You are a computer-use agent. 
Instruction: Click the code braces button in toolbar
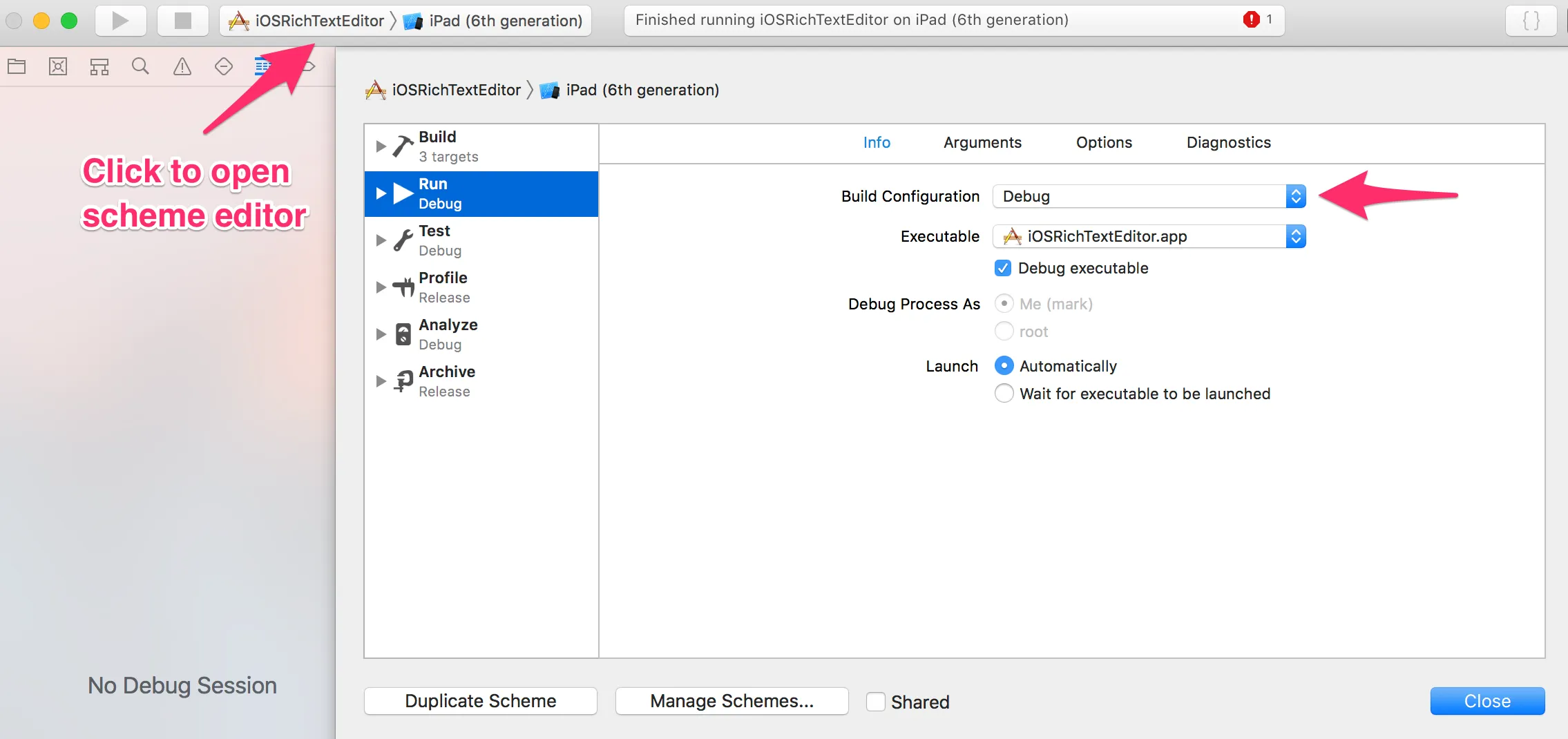point(1531,21)
